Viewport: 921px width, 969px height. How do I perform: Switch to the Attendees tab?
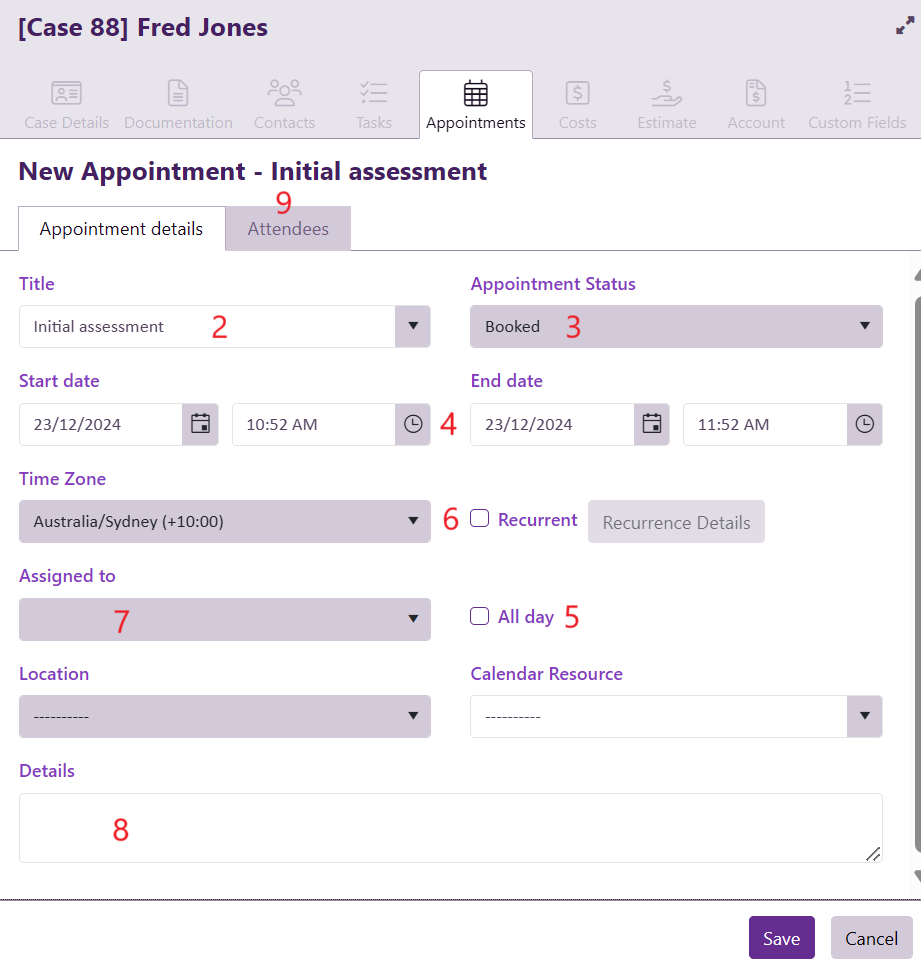point(288,229)
